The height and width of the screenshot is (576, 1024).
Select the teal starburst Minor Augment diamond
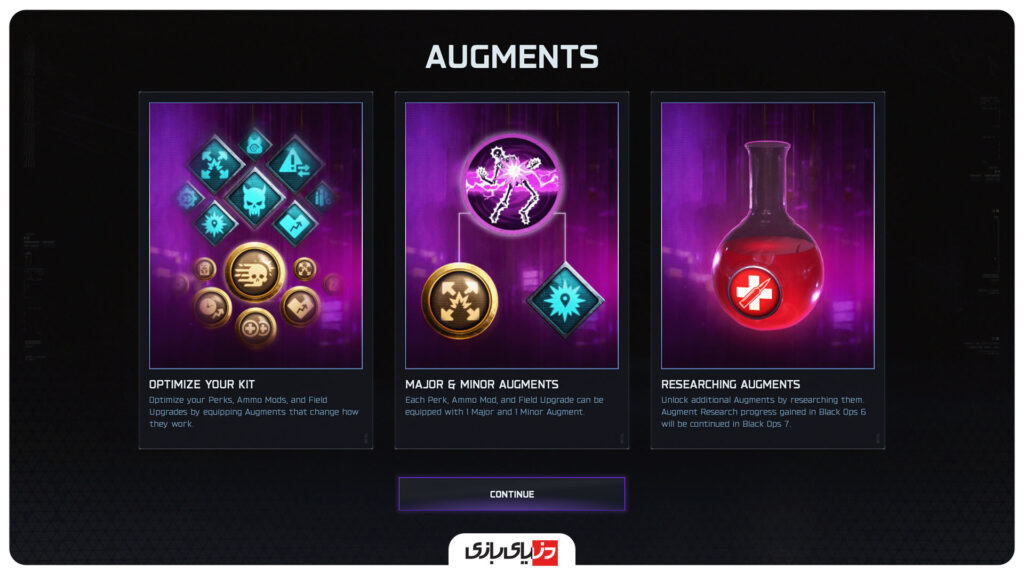tap(565, 300)
